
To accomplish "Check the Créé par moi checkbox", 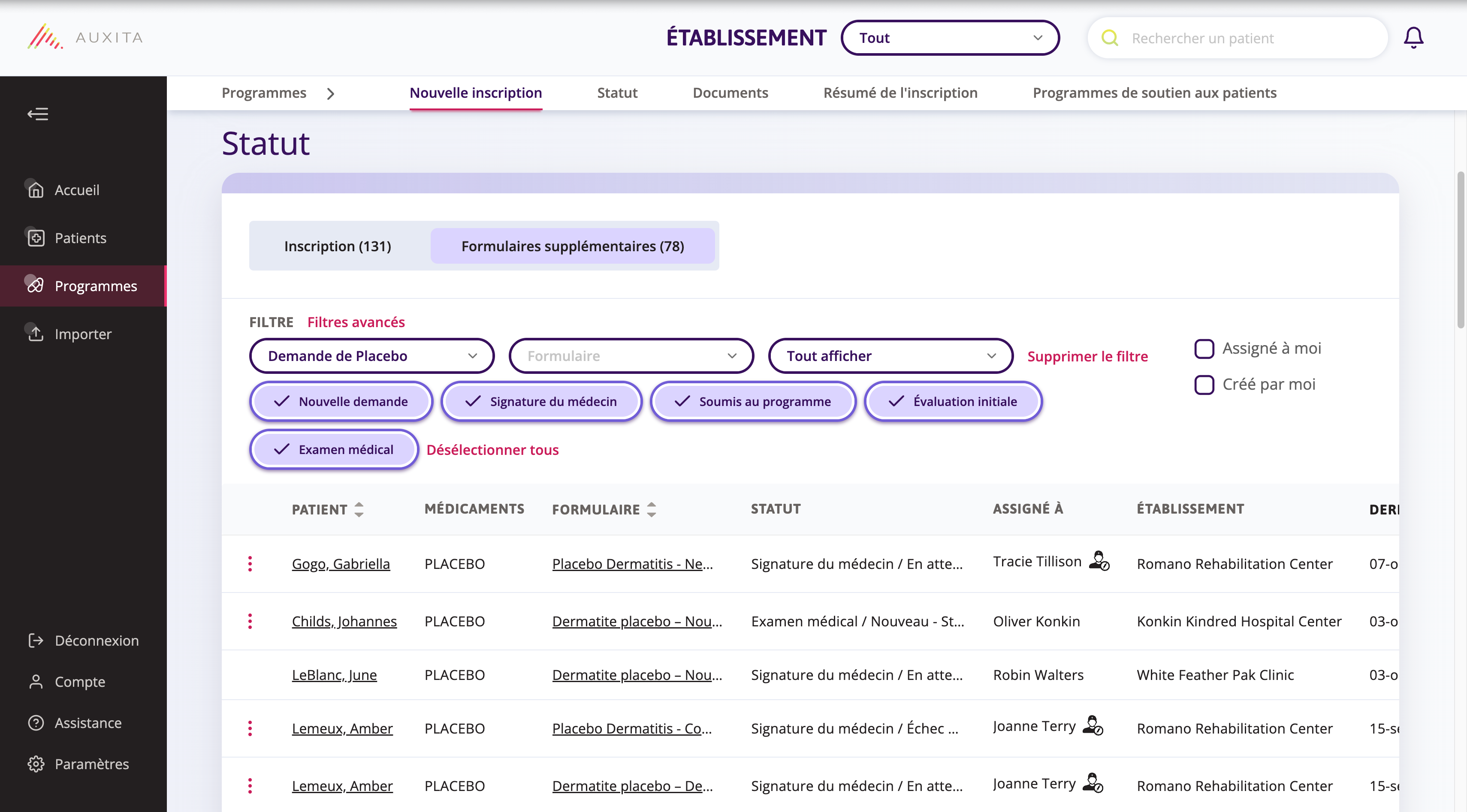I will (1204, 385).
